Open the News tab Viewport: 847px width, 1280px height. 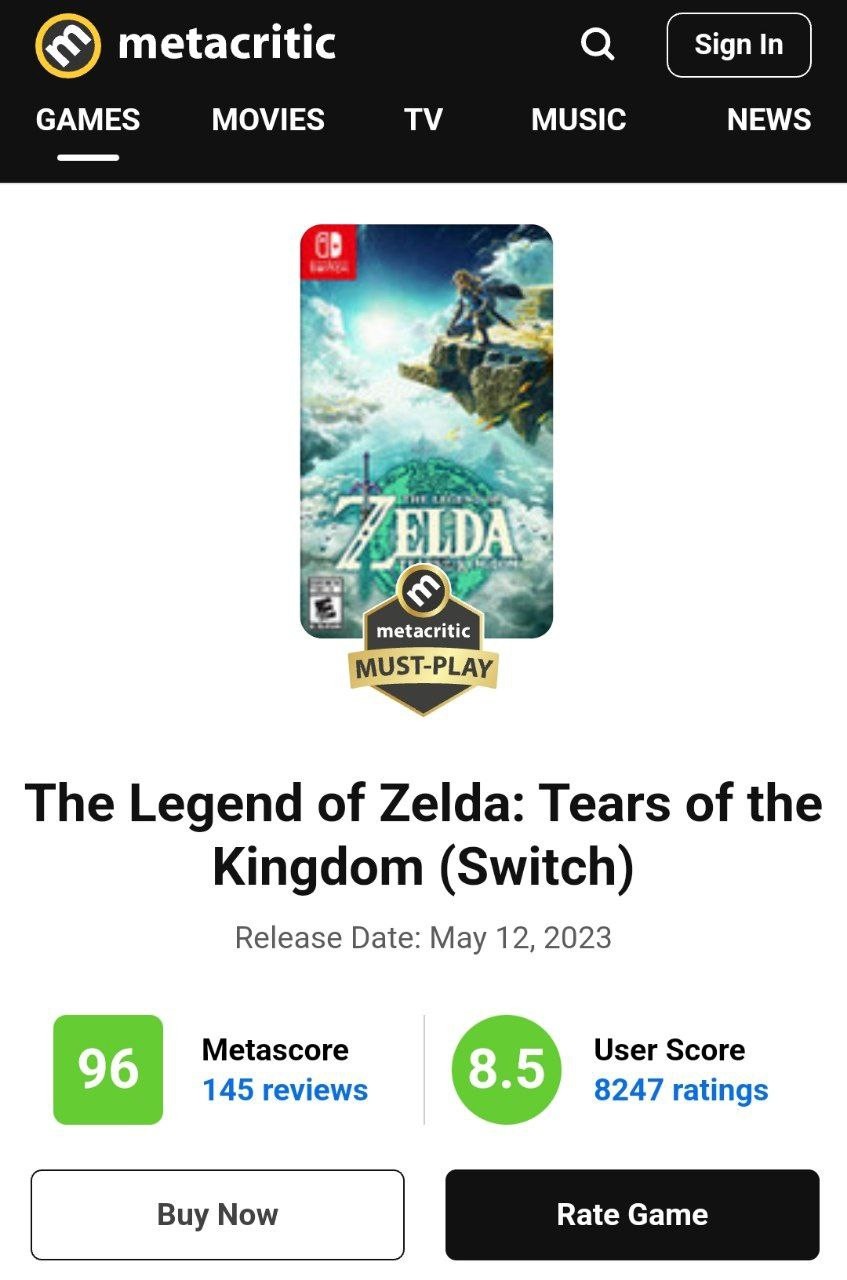pyautogui.click(x=769, y=120)
